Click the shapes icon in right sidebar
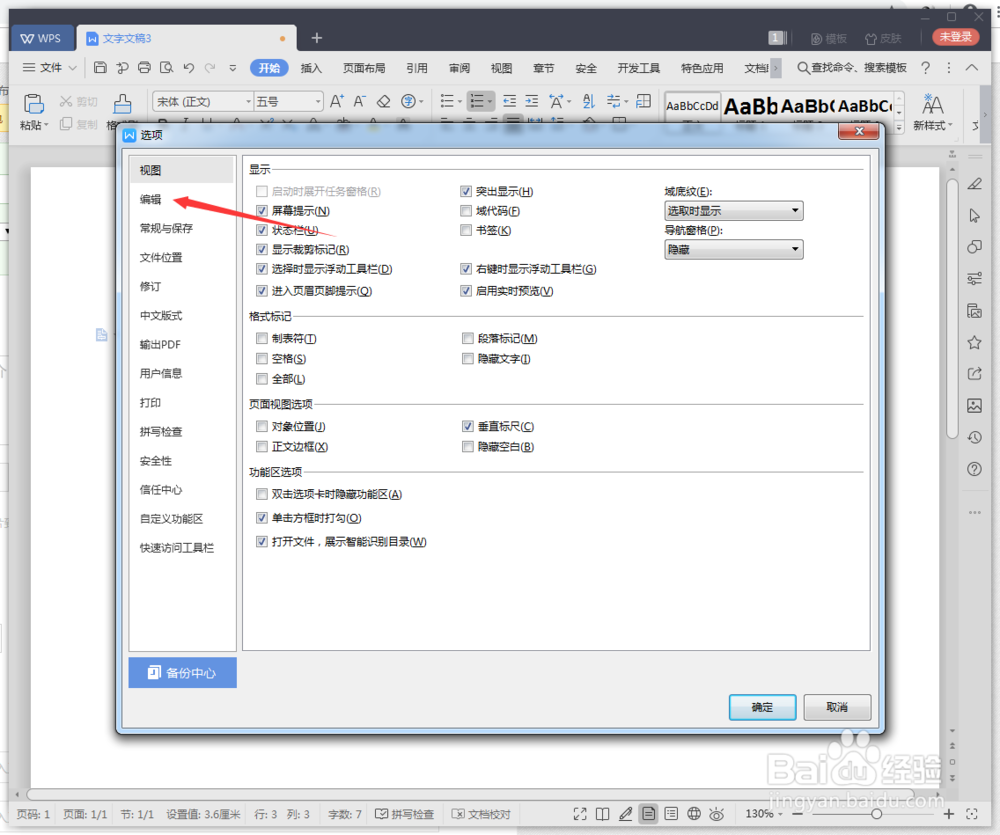1000x835 pixels. 974,247
